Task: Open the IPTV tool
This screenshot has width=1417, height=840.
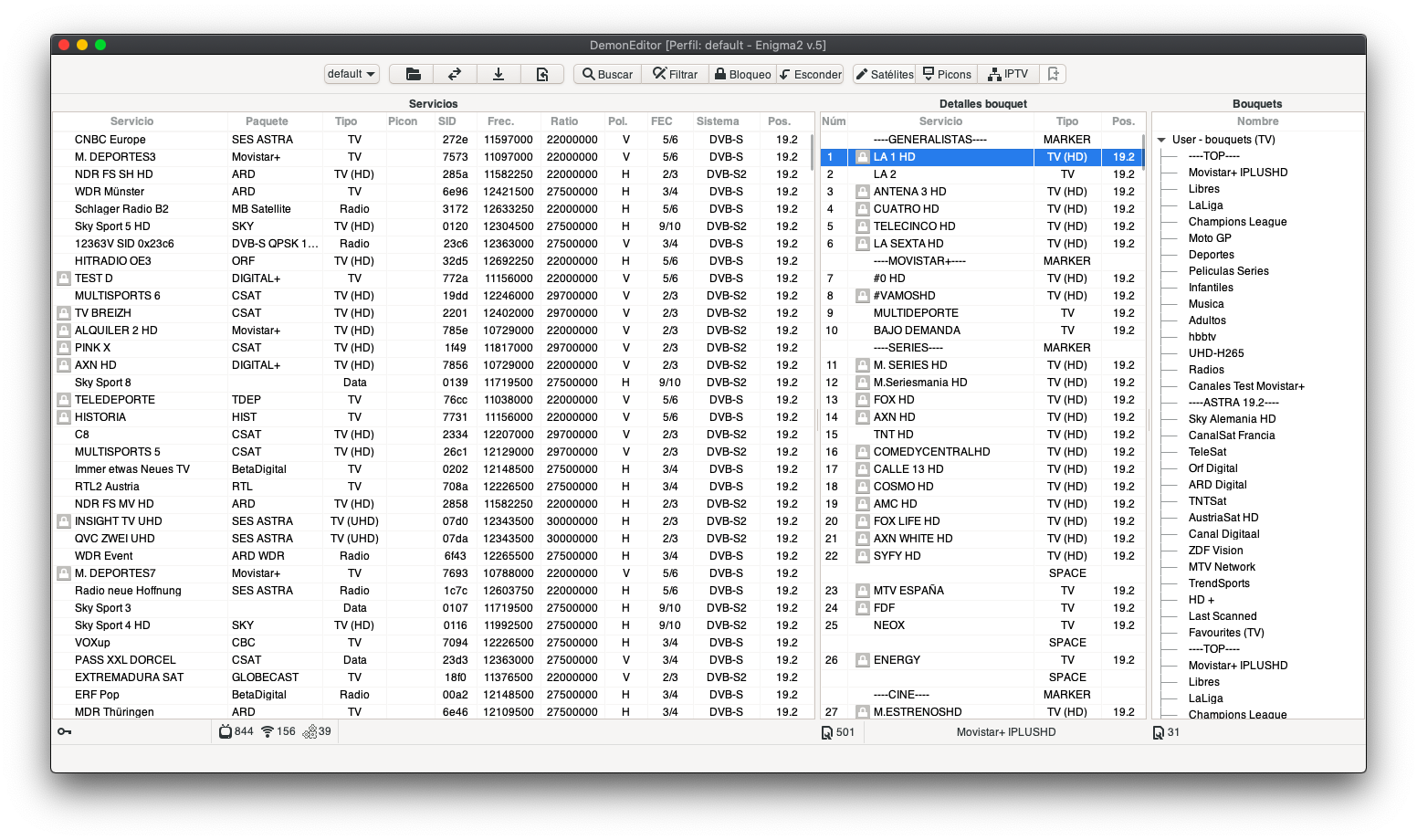Action: pos(1007,74)
